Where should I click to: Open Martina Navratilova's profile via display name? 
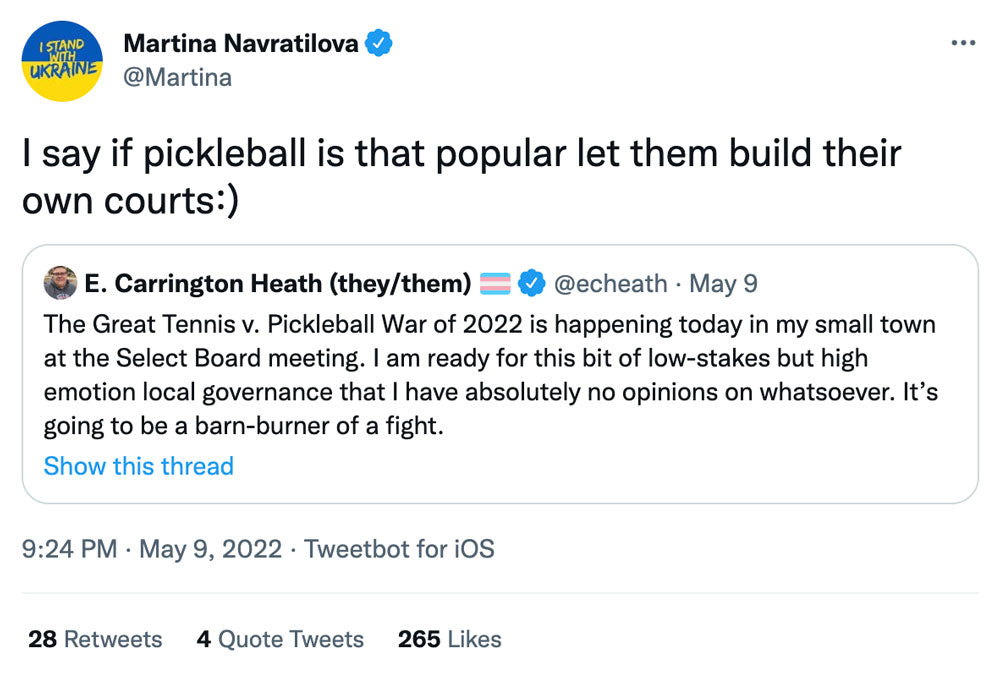coord(241,43)
